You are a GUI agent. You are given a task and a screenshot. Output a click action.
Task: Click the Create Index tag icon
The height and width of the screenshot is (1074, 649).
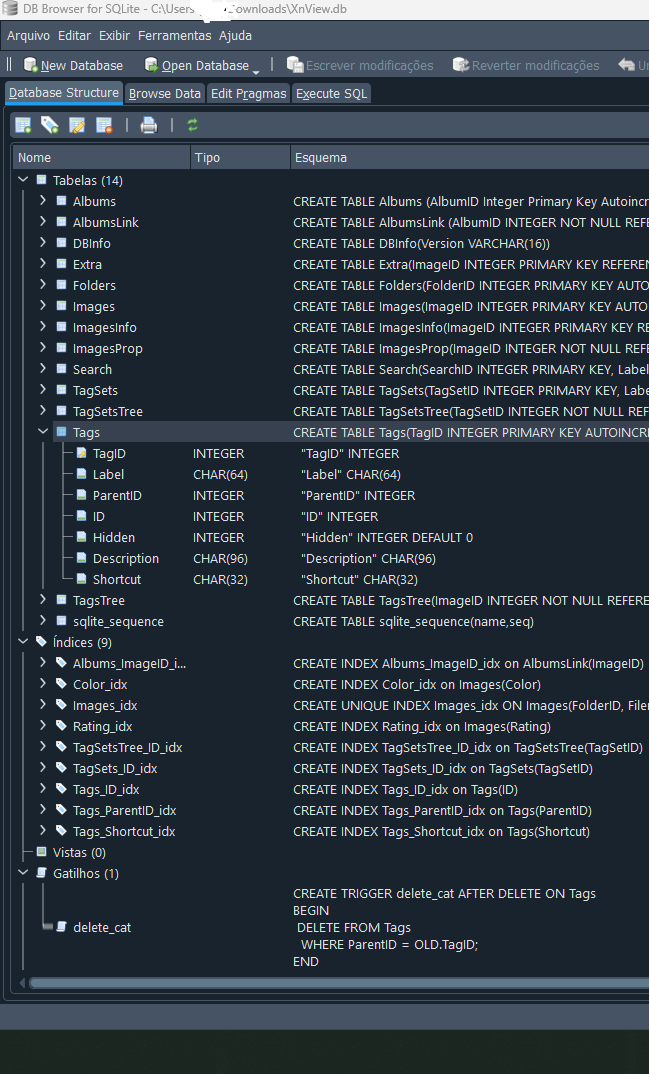coord(50,125)
